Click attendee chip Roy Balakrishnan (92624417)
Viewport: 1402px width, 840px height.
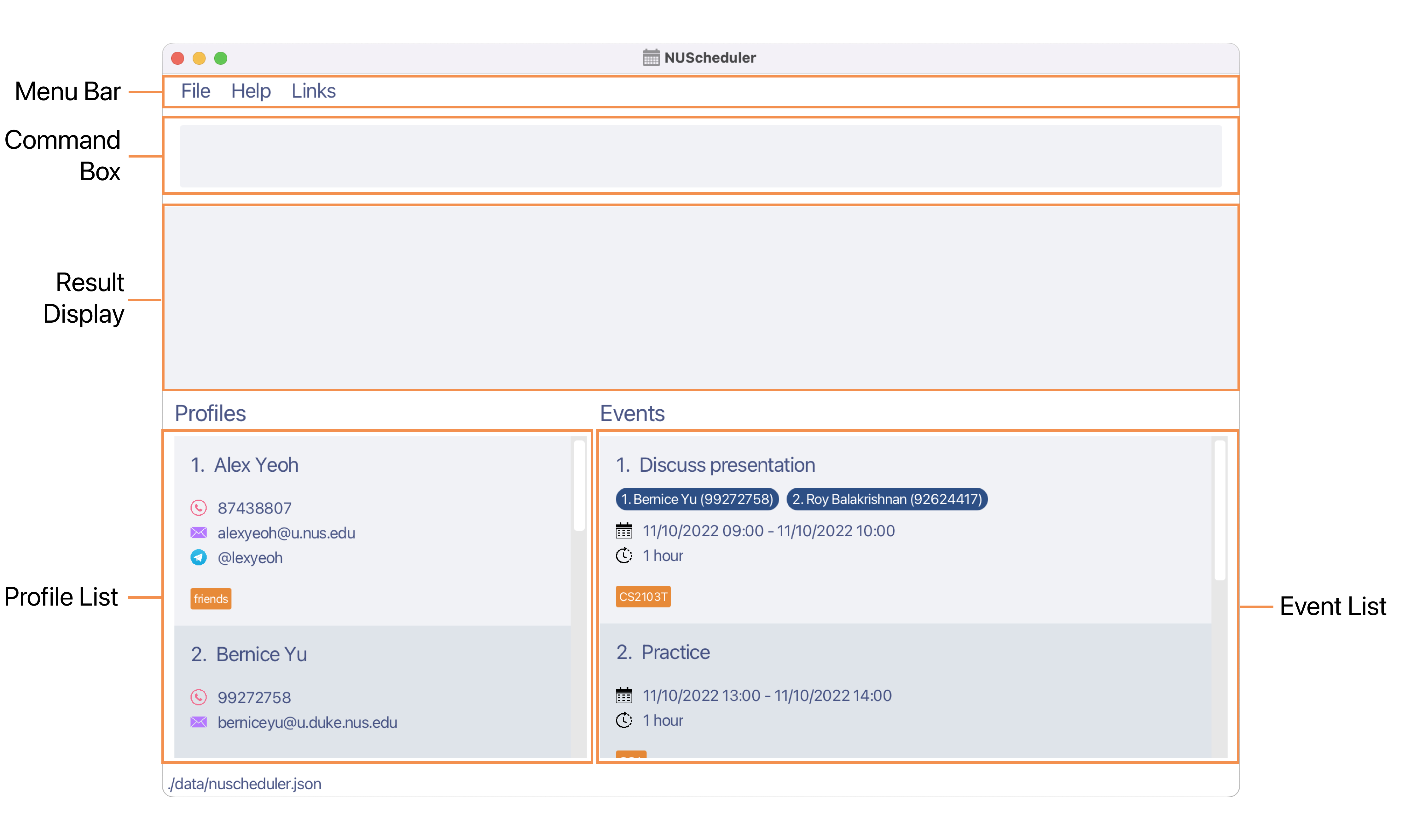pyautogui.click(x=887, y=499)
